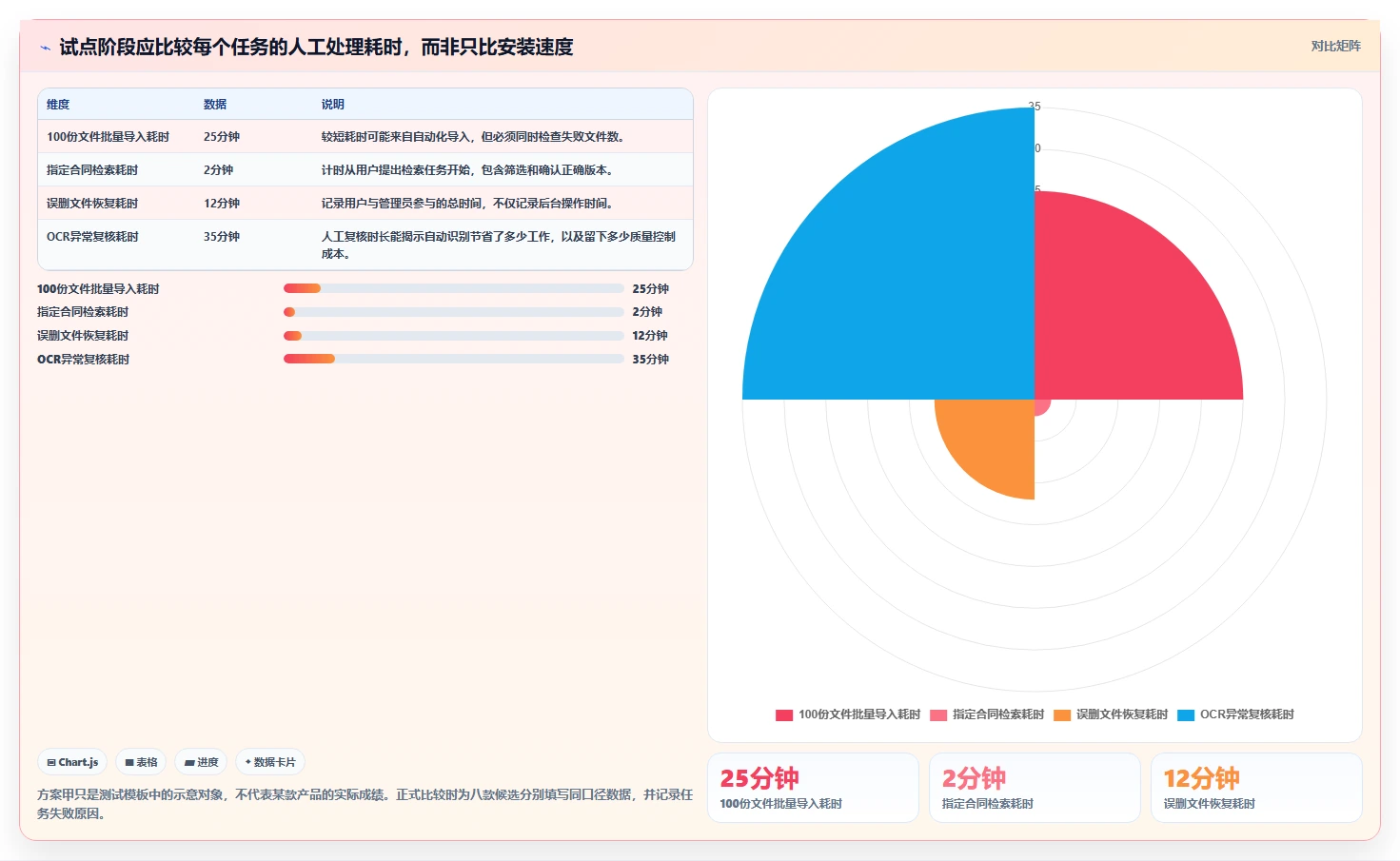
Task: Select the Chart.js tag chip
Action: [x=72, y=762]
